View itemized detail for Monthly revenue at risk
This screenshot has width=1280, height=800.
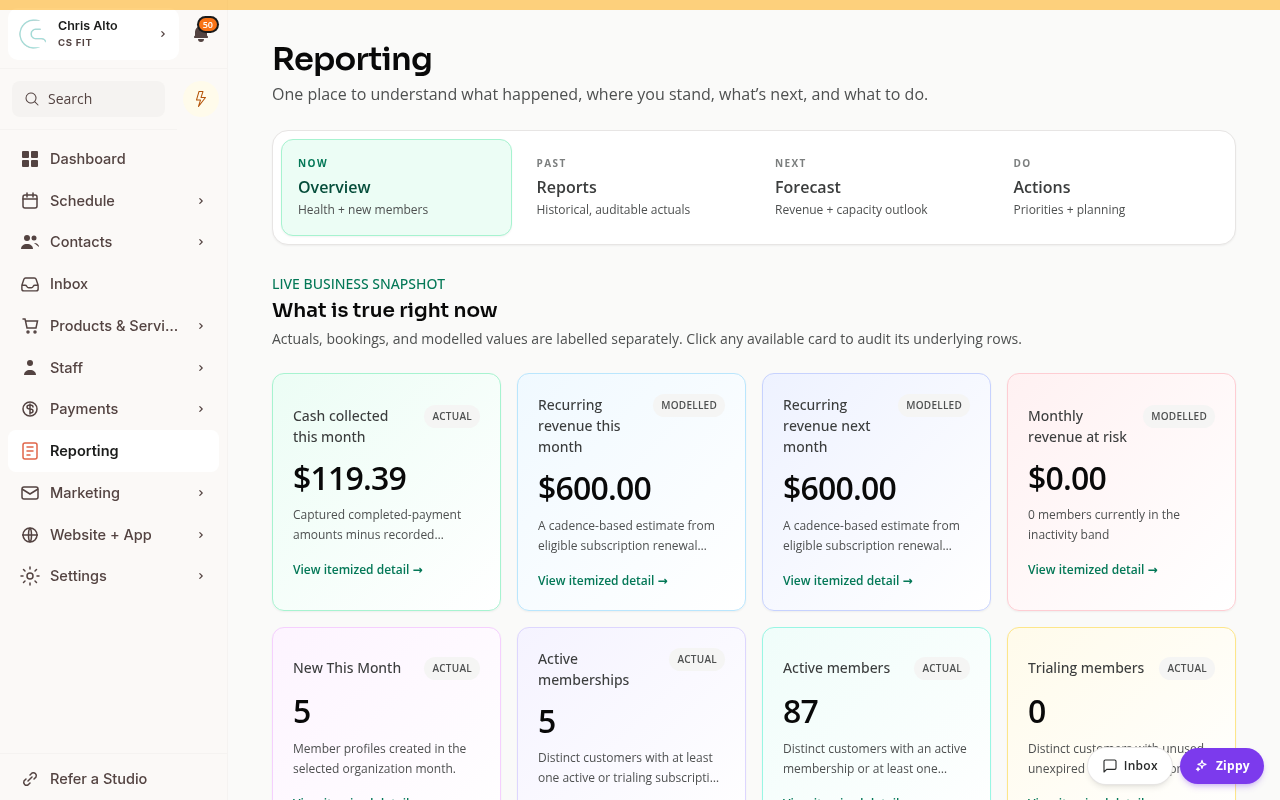(x=1093, y=570)
